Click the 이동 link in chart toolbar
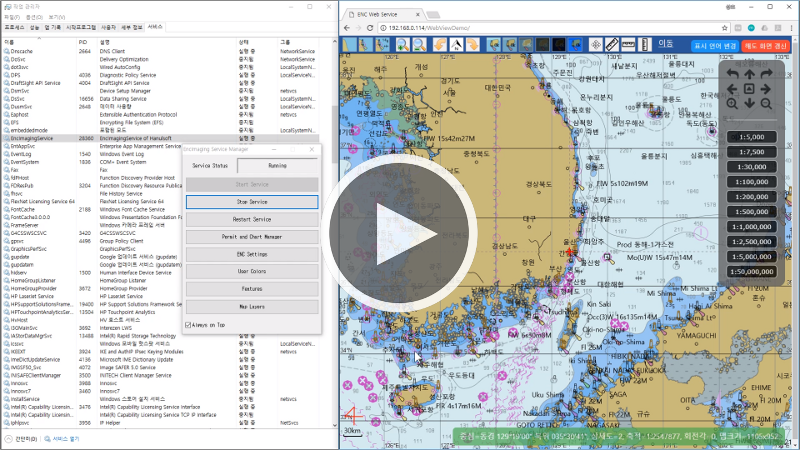Viewport: 800px width, 450px height. tap(665, 44)
